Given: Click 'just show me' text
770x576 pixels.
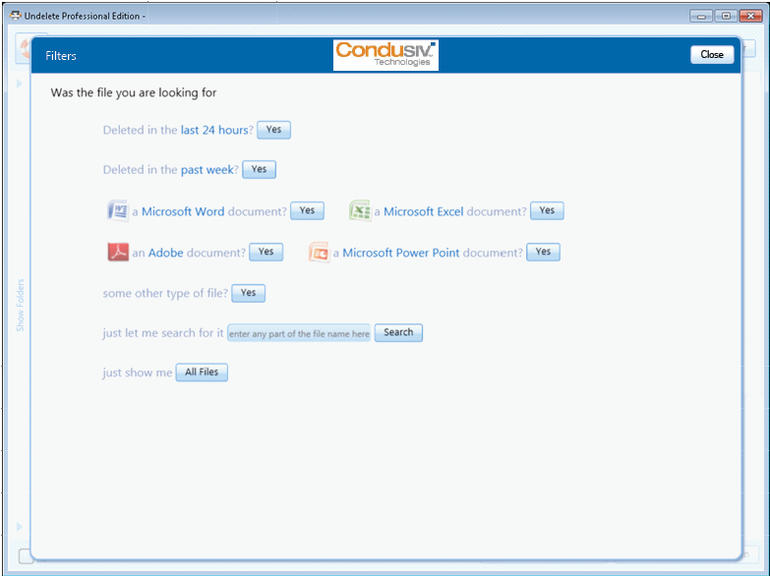Looking at the screenshot, I should (138, 373).
